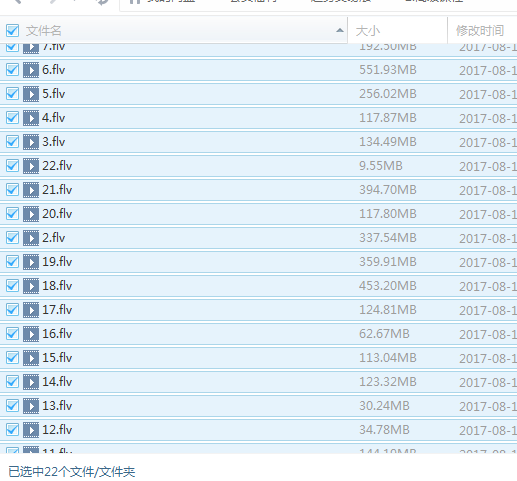Screen dimensions: 517x481
Task: Deselect the 21.flv checkbox
Action: (x=12, y=190)
